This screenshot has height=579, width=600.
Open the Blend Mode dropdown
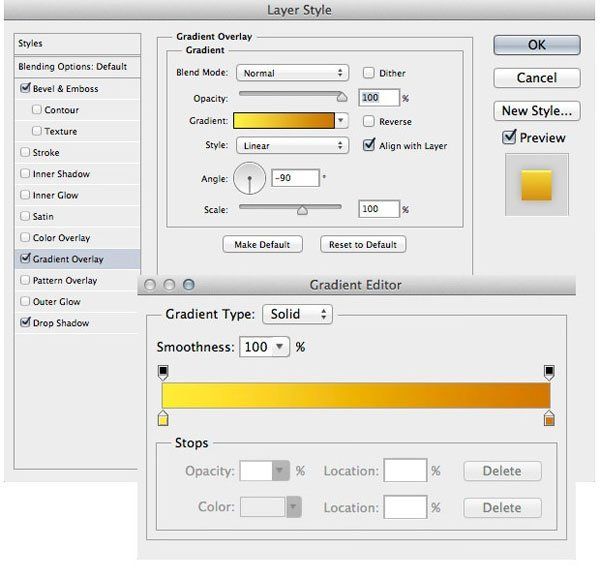pos(292,73)
